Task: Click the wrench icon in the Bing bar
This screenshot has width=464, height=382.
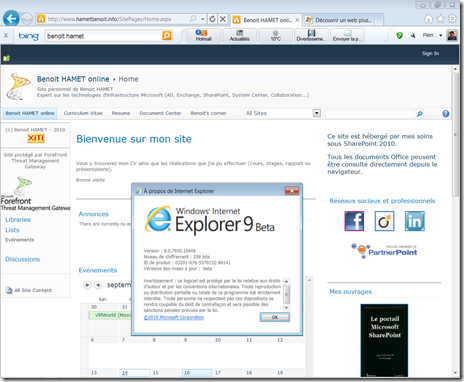Action: coord(413,35)
